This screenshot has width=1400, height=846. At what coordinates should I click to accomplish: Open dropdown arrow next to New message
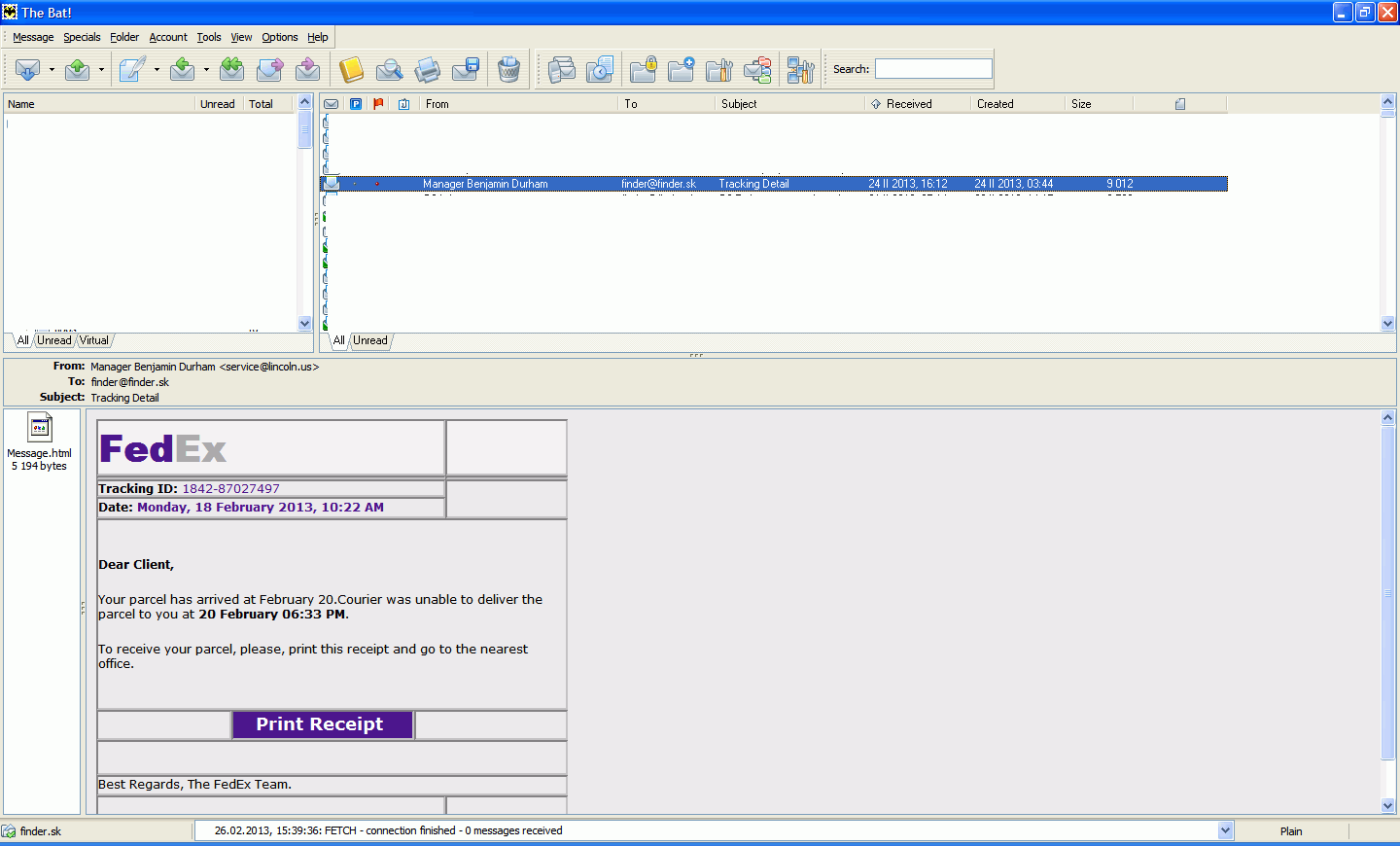click(x=157, y=70)
